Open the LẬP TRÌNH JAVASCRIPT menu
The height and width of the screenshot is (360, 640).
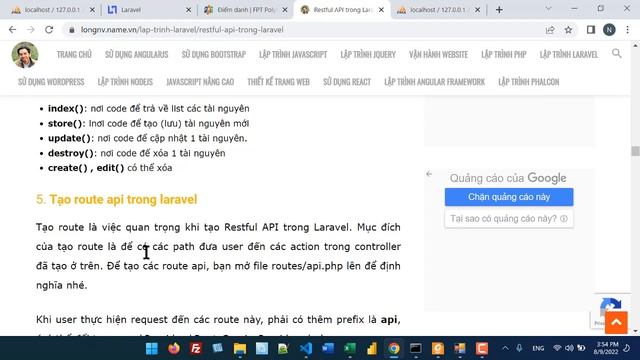point(293,54)
